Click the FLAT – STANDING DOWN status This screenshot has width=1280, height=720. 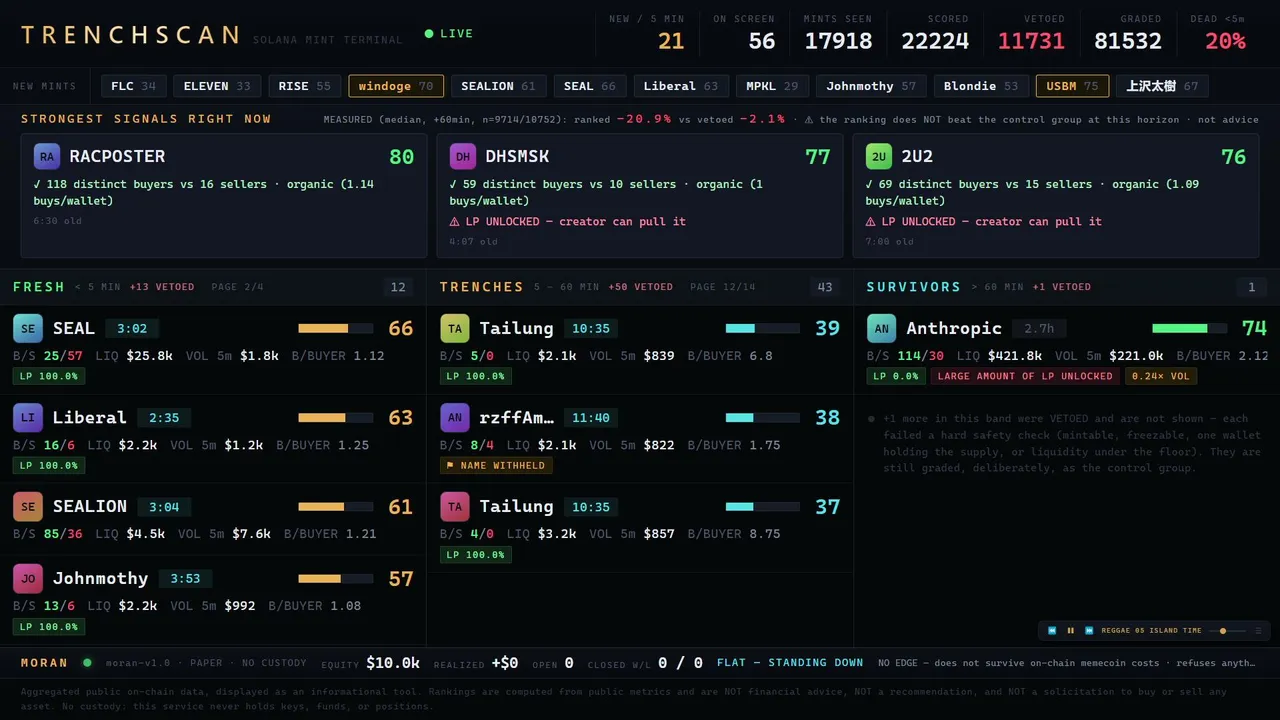coord(790,662)
